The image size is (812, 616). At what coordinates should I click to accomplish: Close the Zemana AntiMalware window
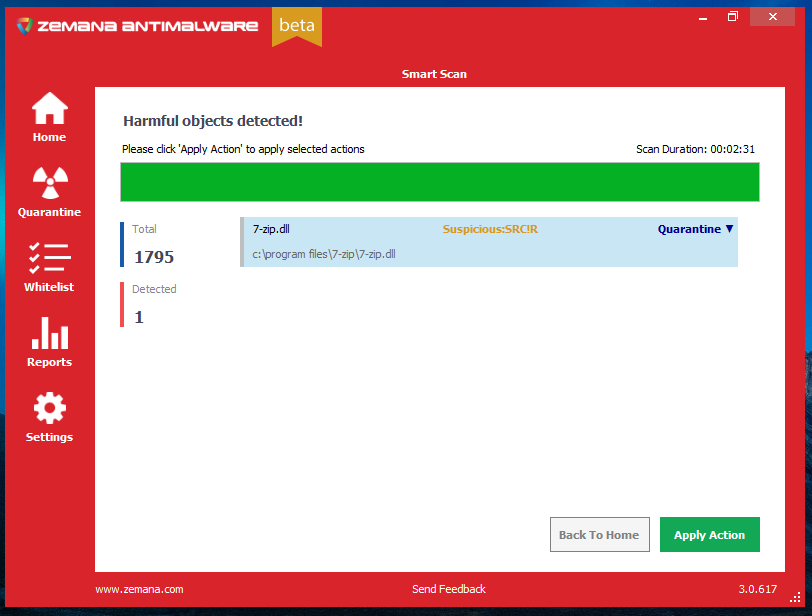(x=772, y=17)
